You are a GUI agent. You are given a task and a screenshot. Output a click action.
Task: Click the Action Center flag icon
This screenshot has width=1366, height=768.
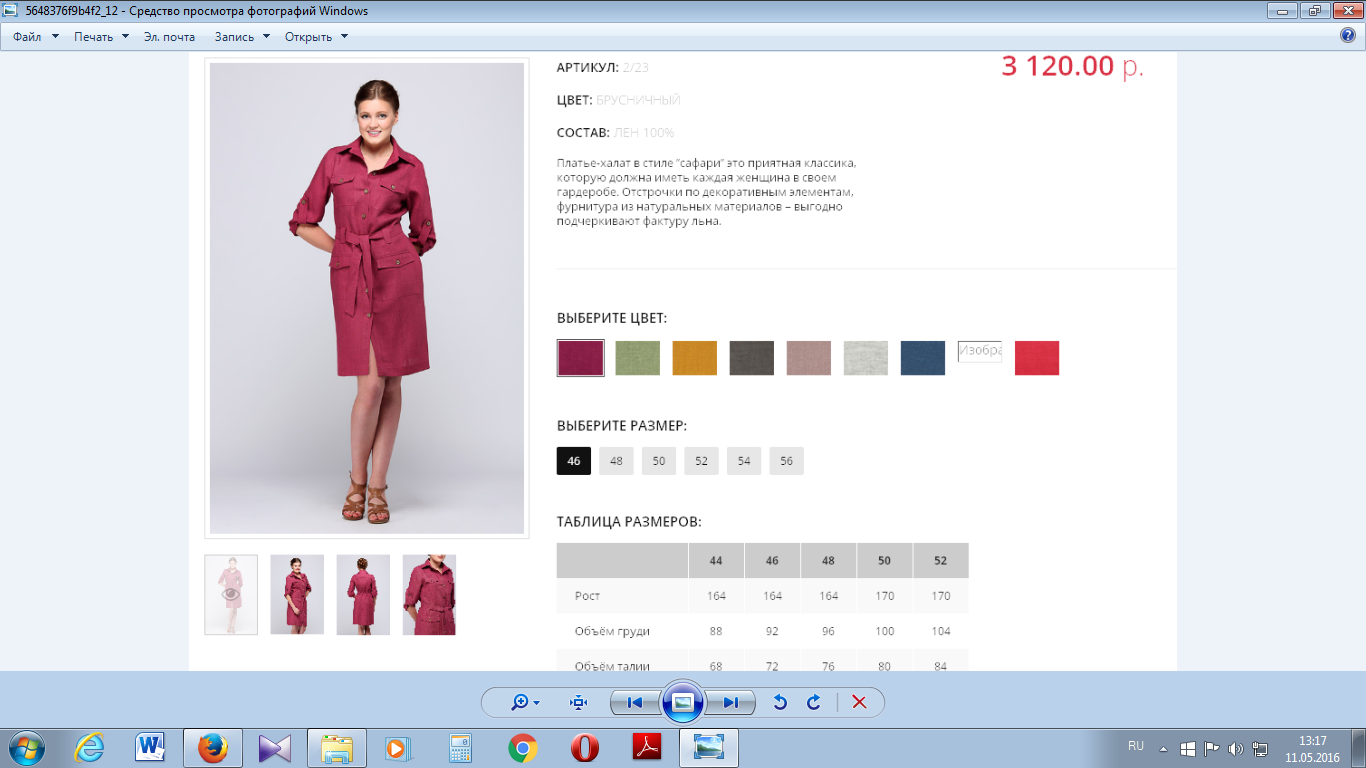coord(1211,748)
